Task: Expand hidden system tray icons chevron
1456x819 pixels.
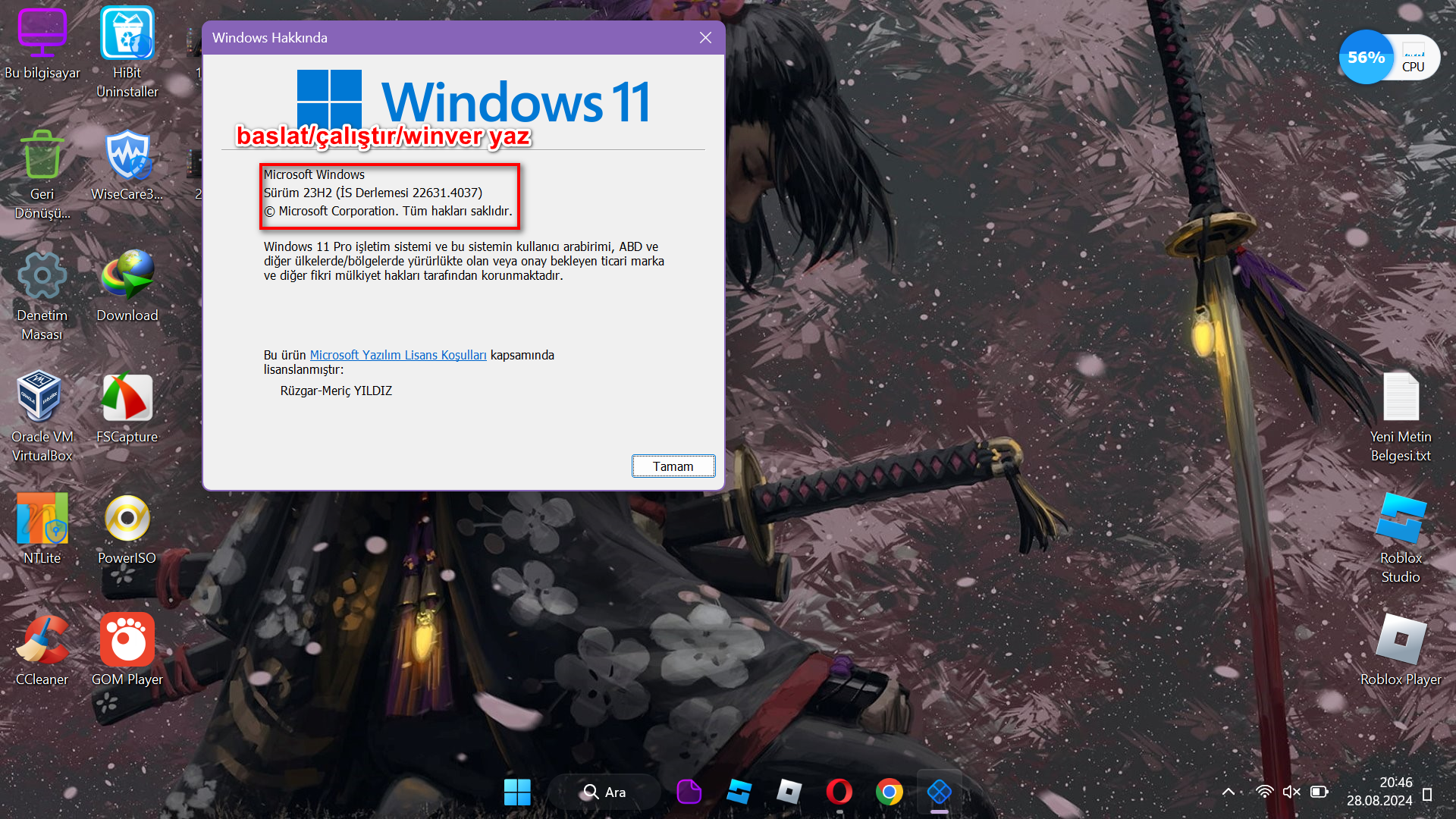Action: pos(1228,792)
